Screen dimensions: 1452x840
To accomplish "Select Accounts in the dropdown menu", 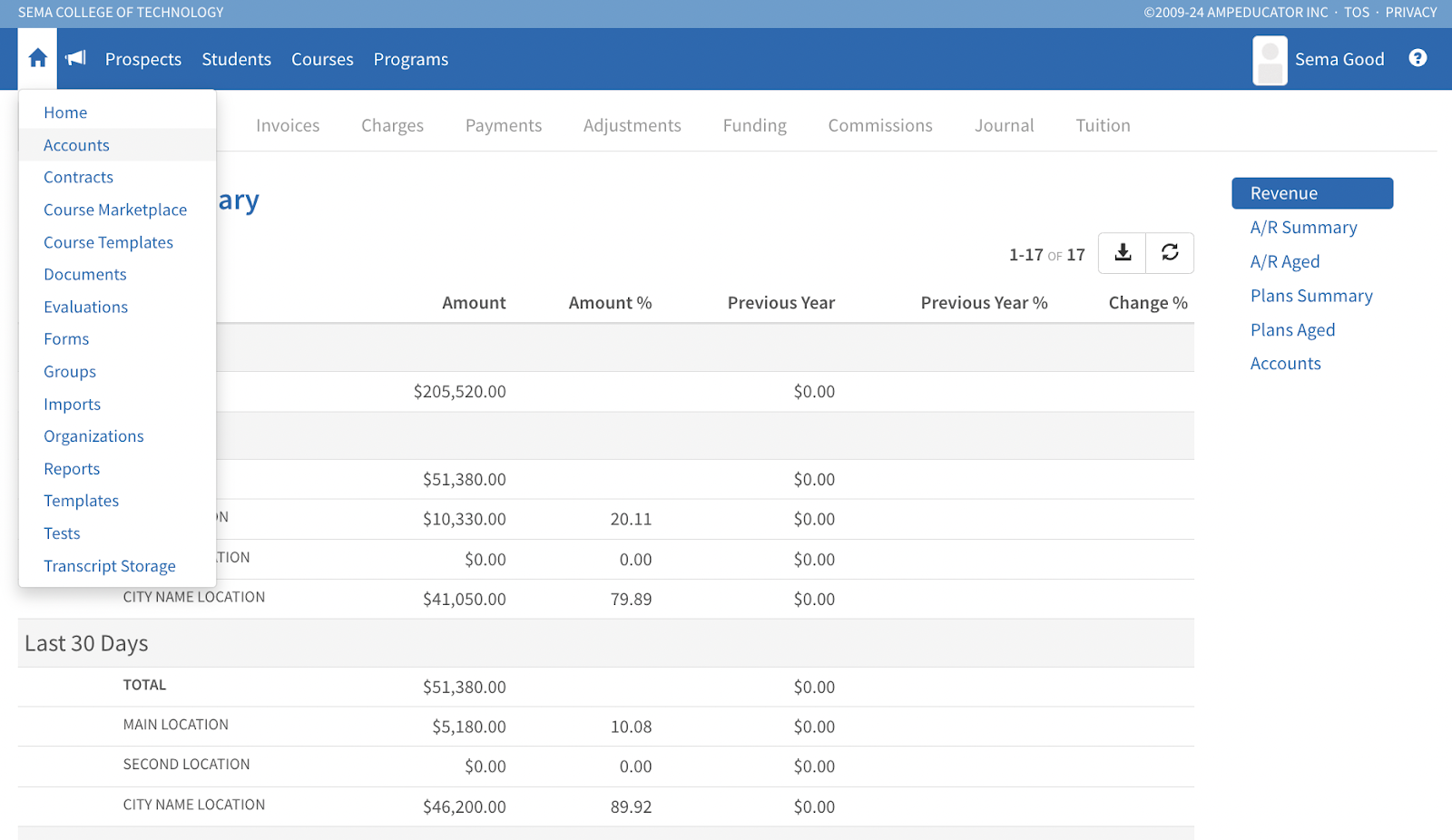I will (x=117, y=145).
